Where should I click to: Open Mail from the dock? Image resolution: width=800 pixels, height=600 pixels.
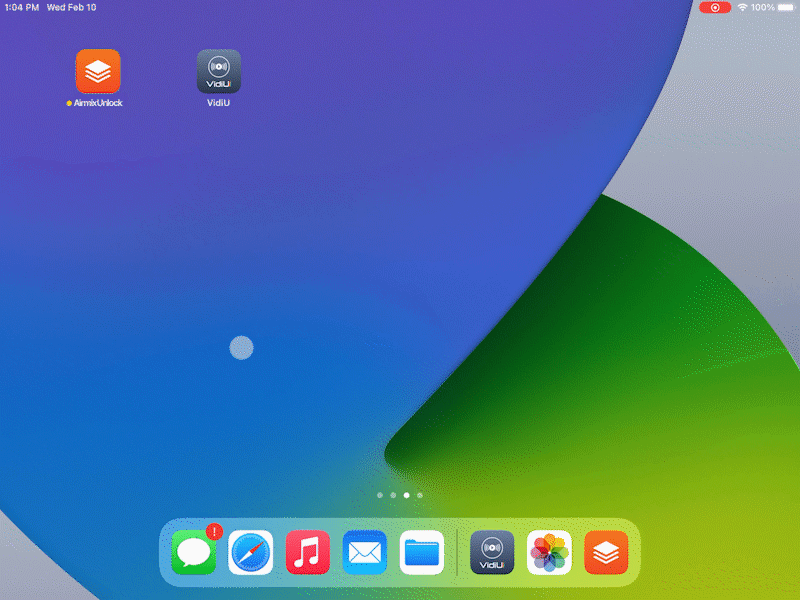(x=364, y=553)
